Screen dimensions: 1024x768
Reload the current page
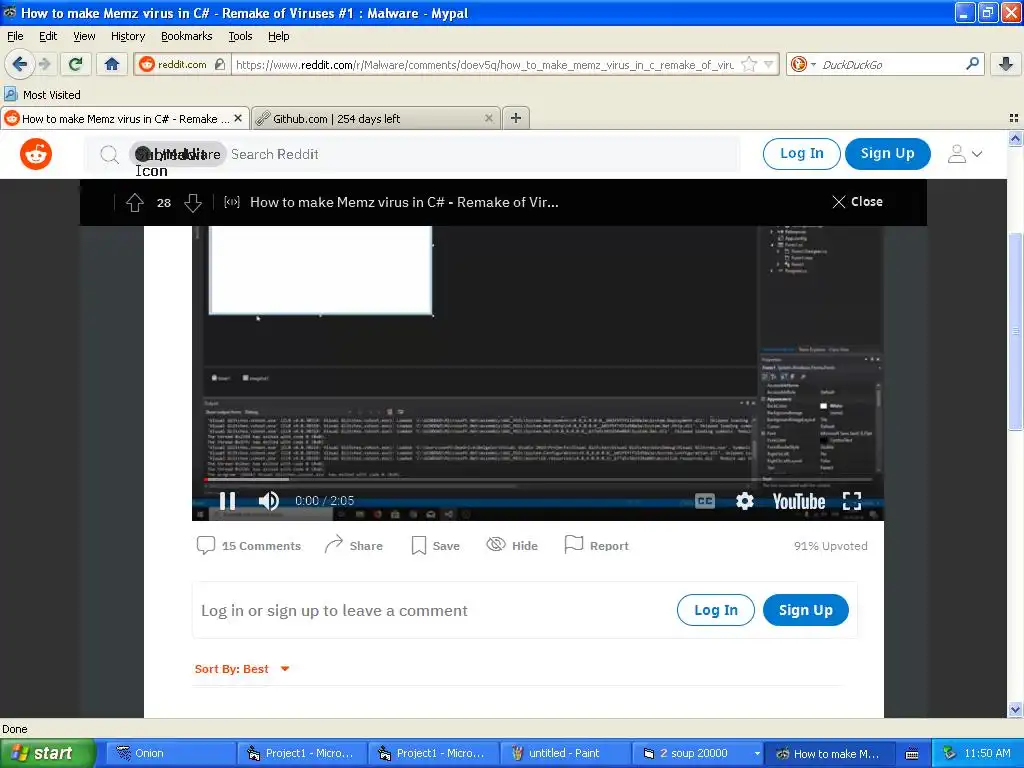[76, 64]
